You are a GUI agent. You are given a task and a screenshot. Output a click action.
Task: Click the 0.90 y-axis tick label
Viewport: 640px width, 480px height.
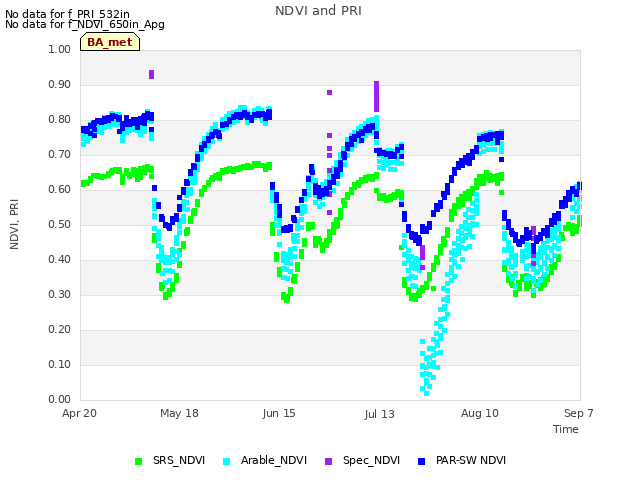60,84
